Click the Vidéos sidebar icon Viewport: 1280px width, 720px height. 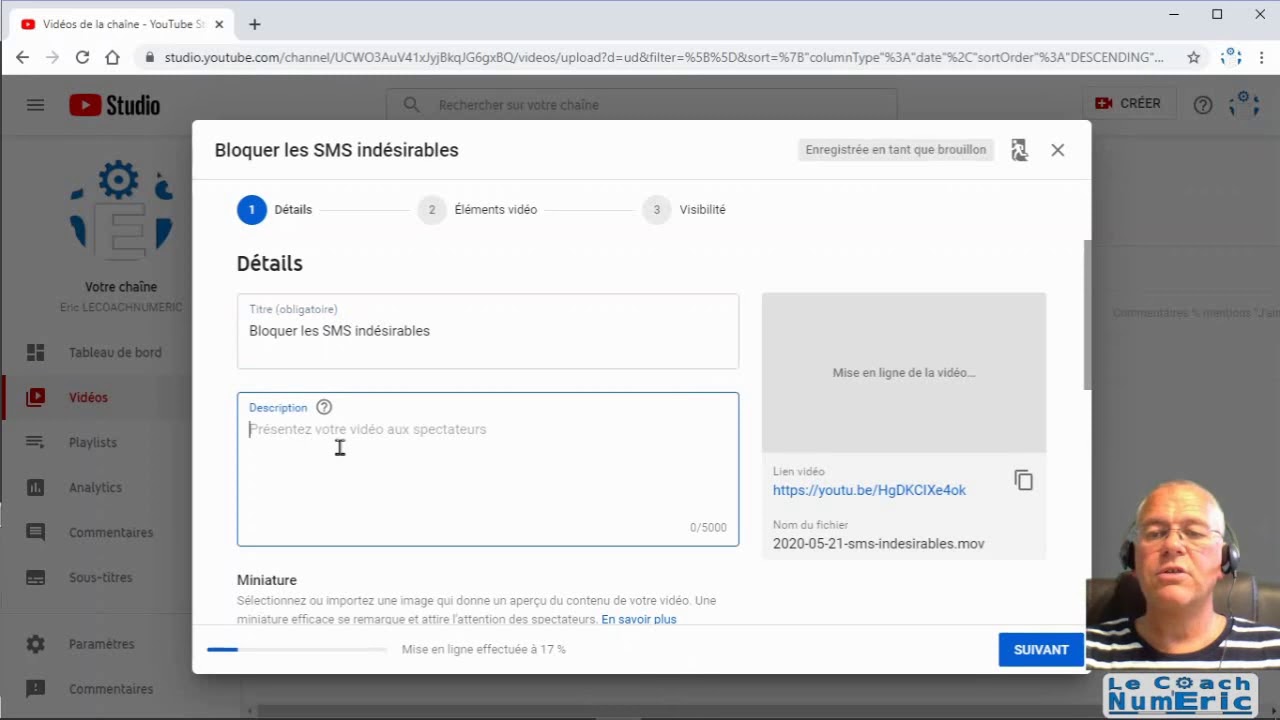click(x=35, y=397)
